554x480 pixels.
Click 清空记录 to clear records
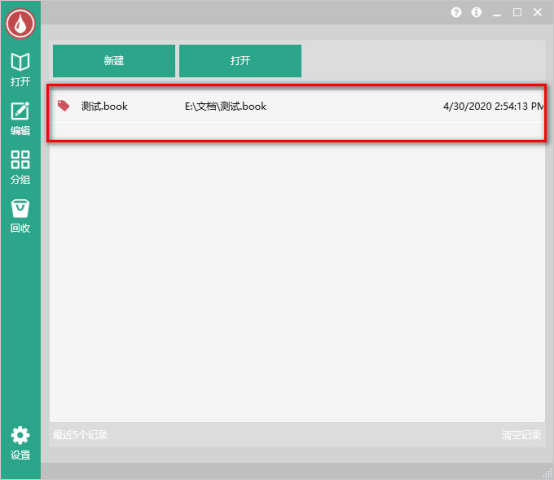click(x=521, y=435)
